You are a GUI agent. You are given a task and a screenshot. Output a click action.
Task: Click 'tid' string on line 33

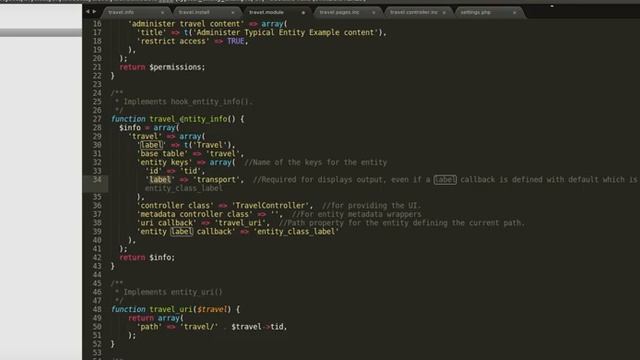(x=190, y=171)
